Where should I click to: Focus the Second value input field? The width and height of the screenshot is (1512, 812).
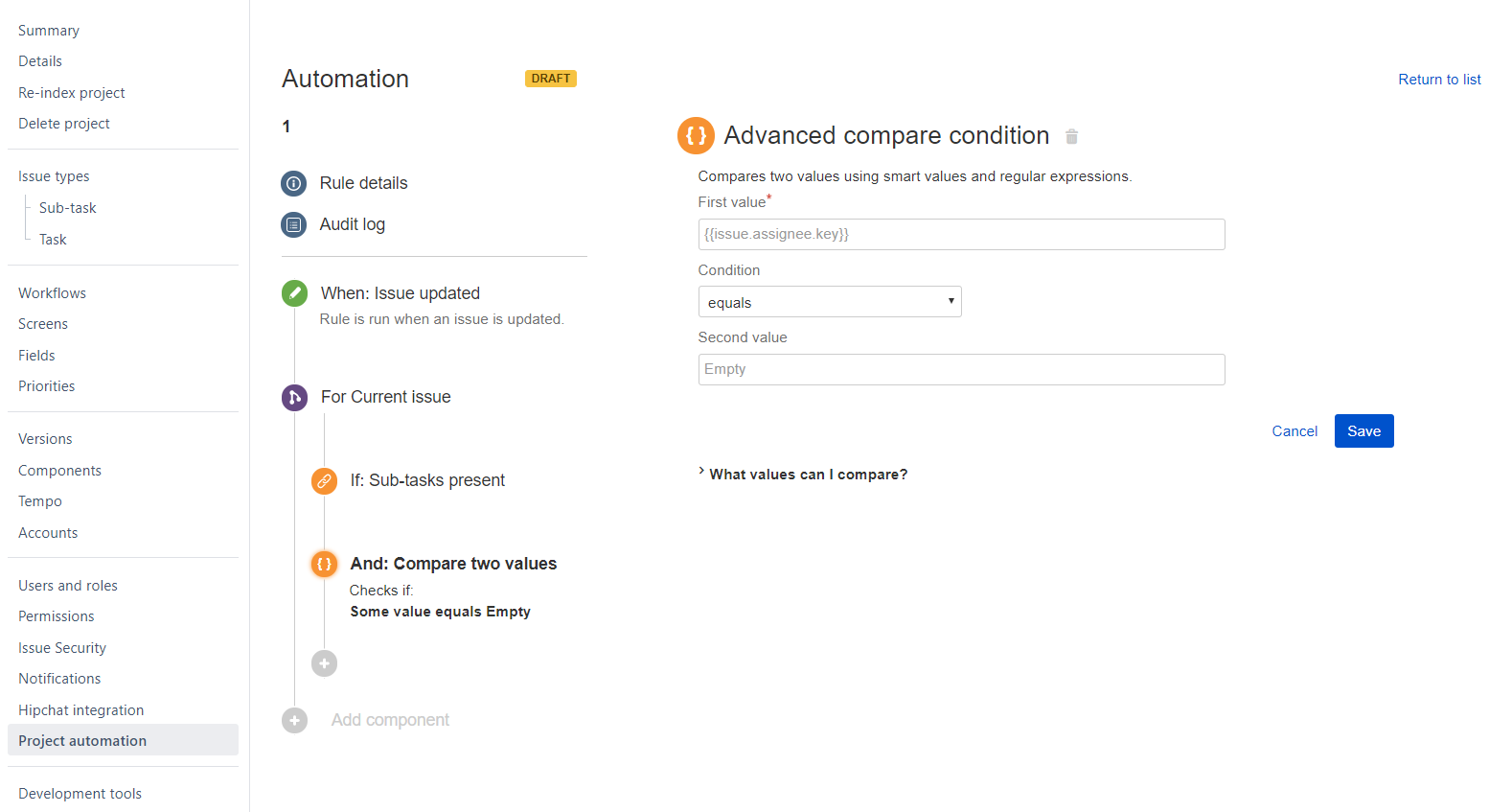(x=961, y=370)
